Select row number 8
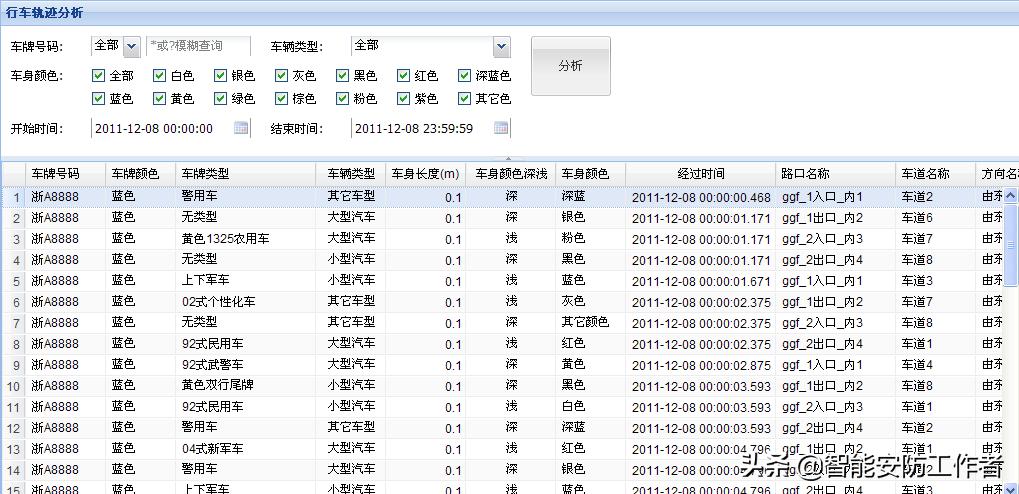 (16, 344)
